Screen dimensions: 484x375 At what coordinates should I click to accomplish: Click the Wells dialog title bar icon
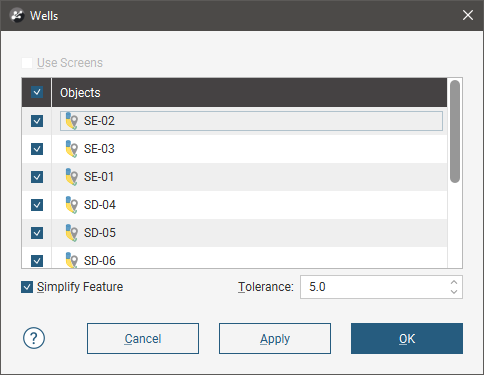tap(17, 16)
